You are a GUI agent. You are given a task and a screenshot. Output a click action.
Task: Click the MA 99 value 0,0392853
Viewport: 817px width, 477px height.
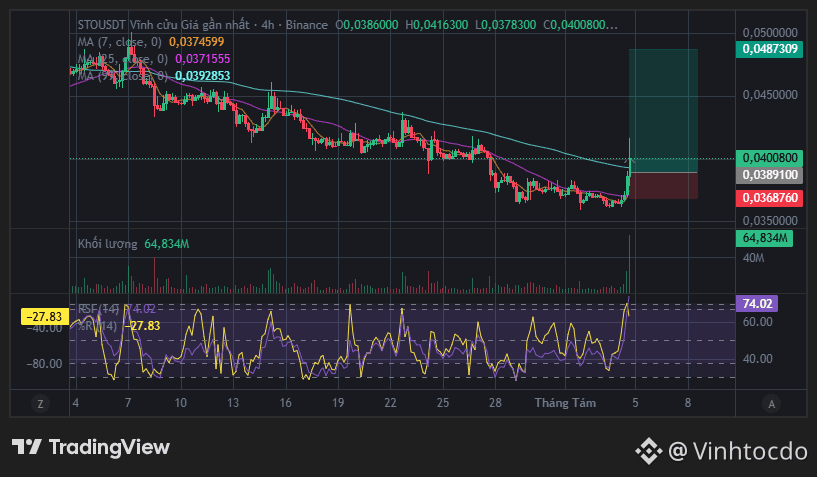coord(203,76)
